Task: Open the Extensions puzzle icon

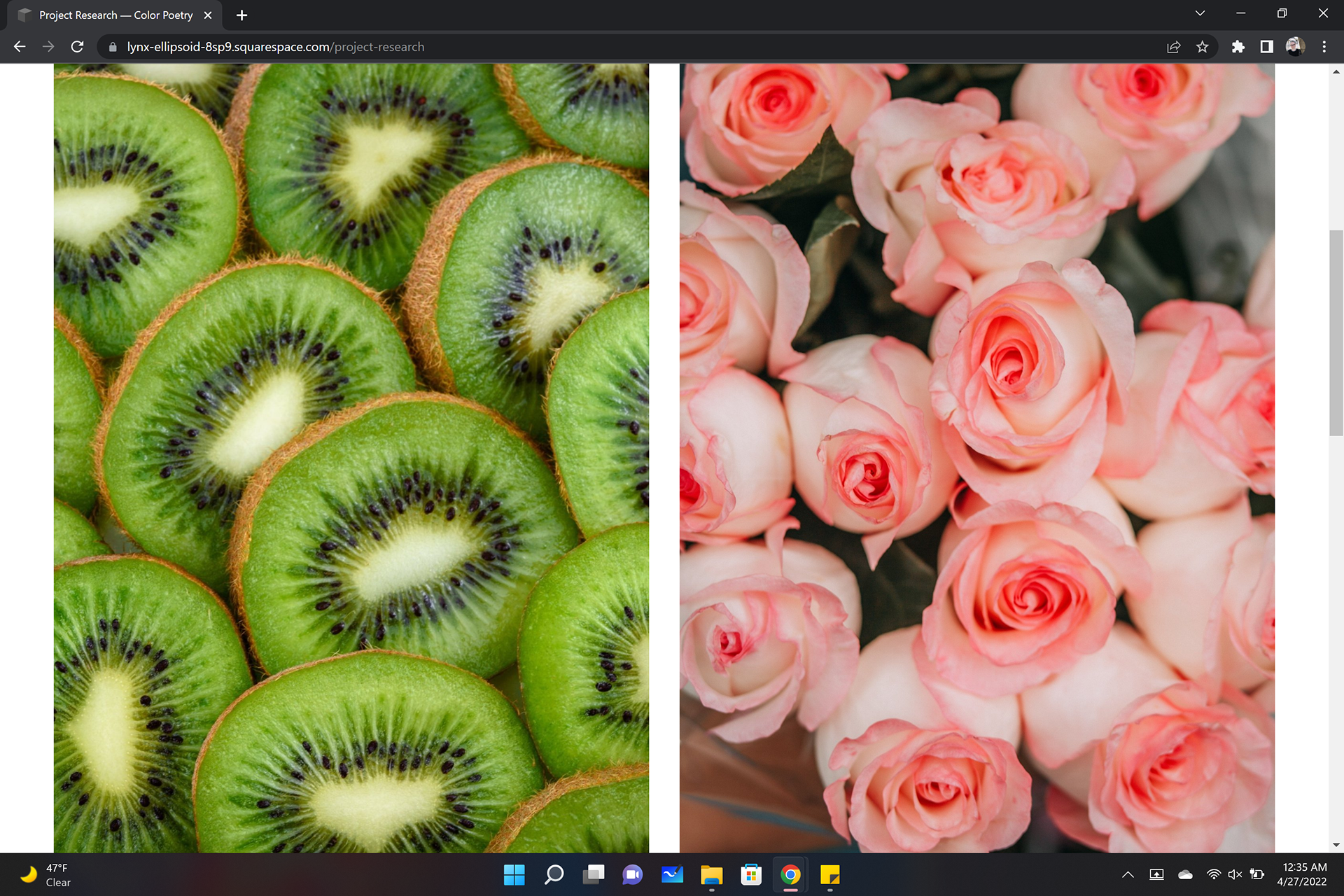Action: click(1238, 47)
